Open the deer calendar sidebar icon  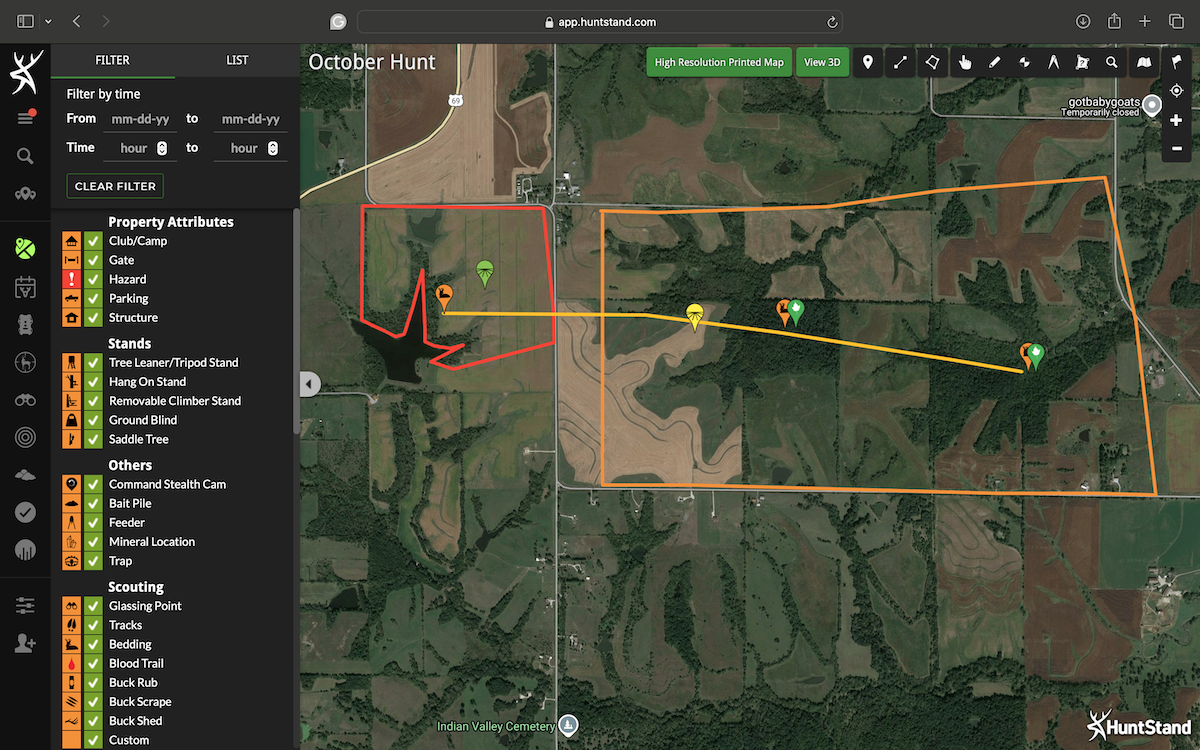(25, 286)
